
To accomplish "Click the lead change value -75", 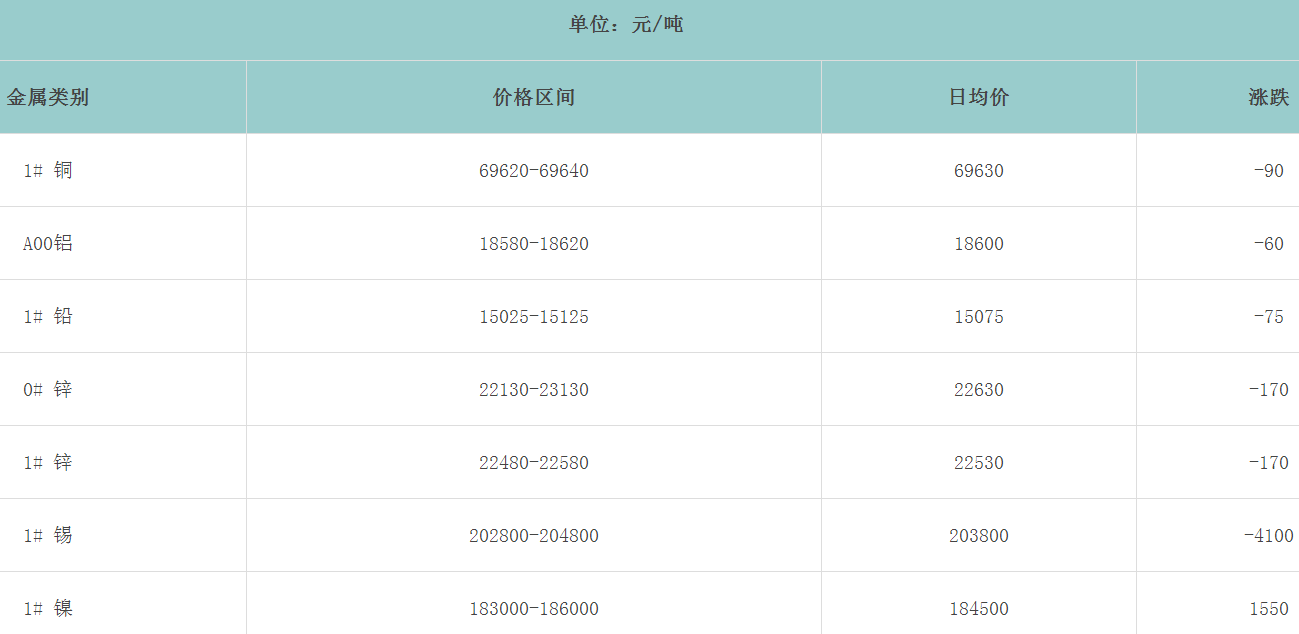I will [1271, 316].
